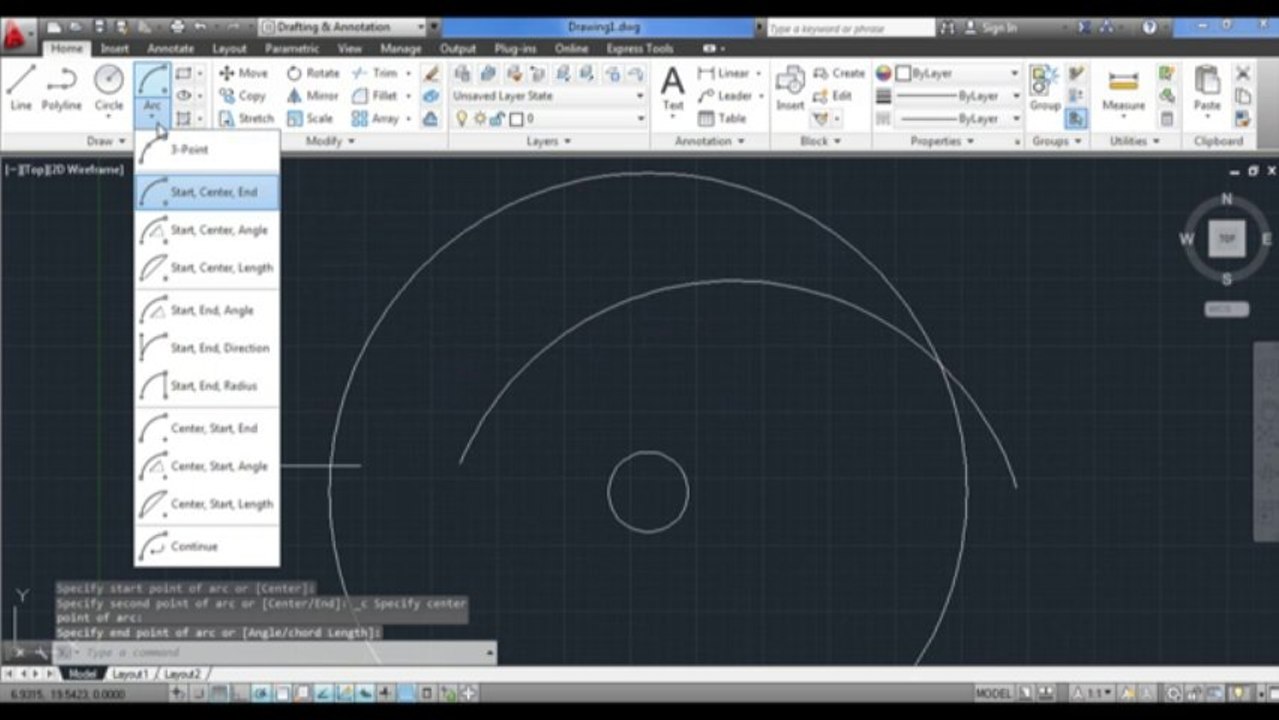Choose 3-Point arc option
Viewport: 1279px width, 720px height.
[x=207, y=150]
